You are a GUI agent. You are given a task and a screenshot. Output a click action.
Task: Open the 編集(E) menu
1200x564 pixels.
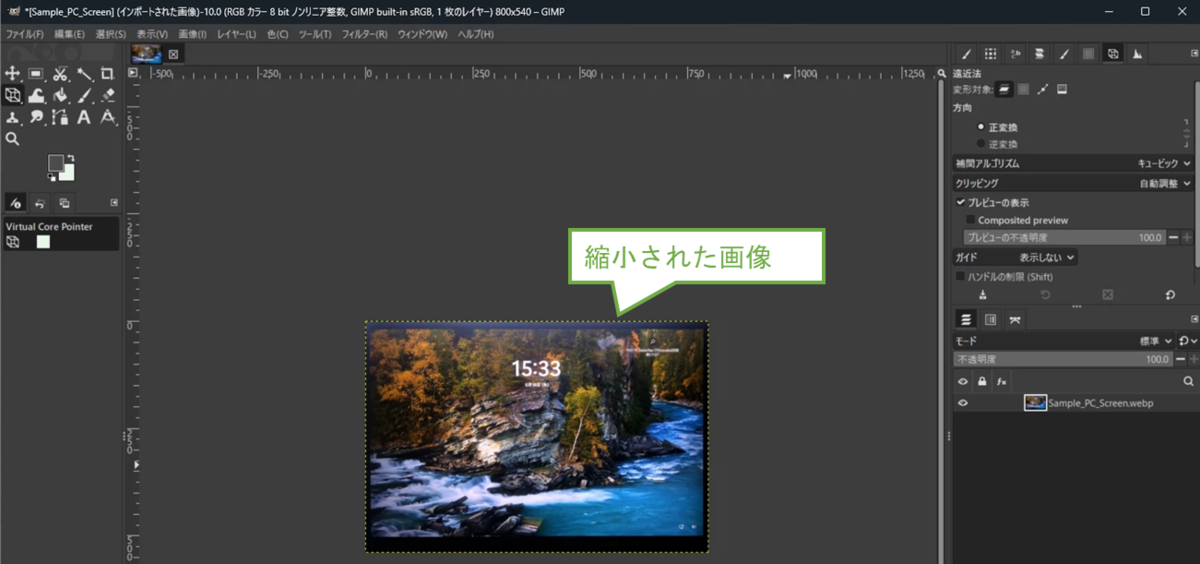point(69,34)
